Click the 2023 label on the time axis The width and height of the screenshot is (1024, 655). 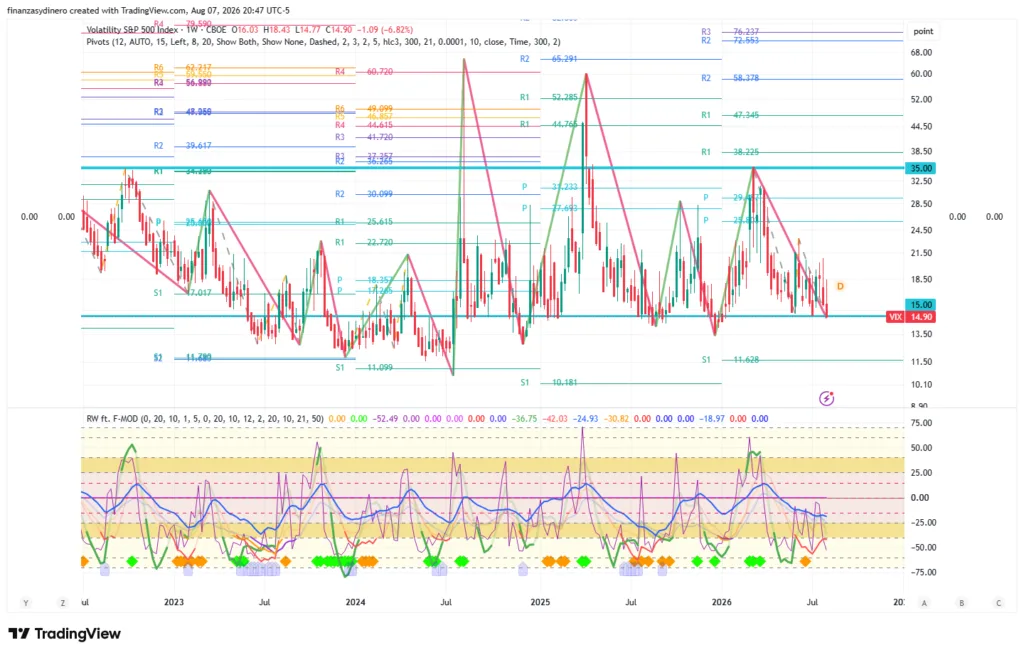pos(174,602)
